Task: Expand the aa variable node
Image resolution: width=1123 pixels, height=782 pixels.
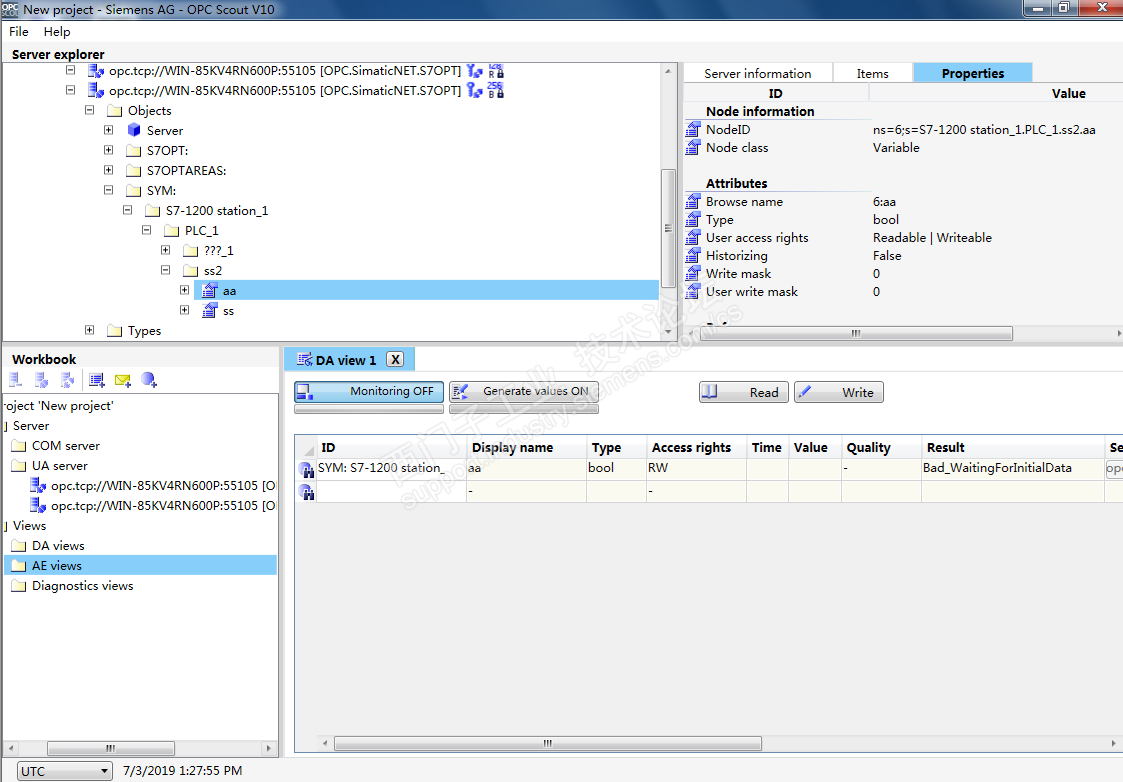Action: pyautogui.click(x=184, y=290)
